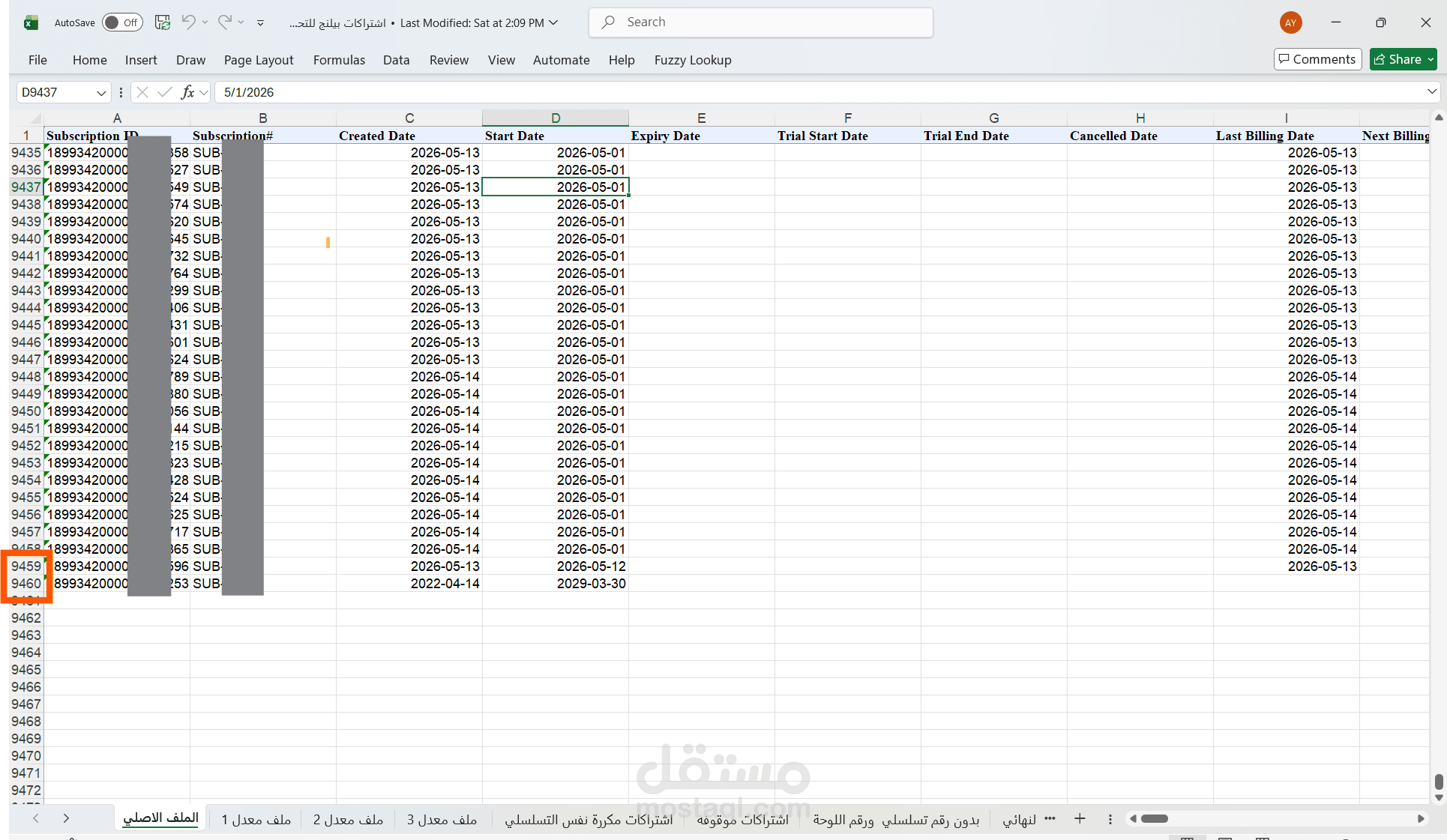Expand the Name Box dropdown arrow
This screenshot has width=1447, height=840.
point(101,92)
